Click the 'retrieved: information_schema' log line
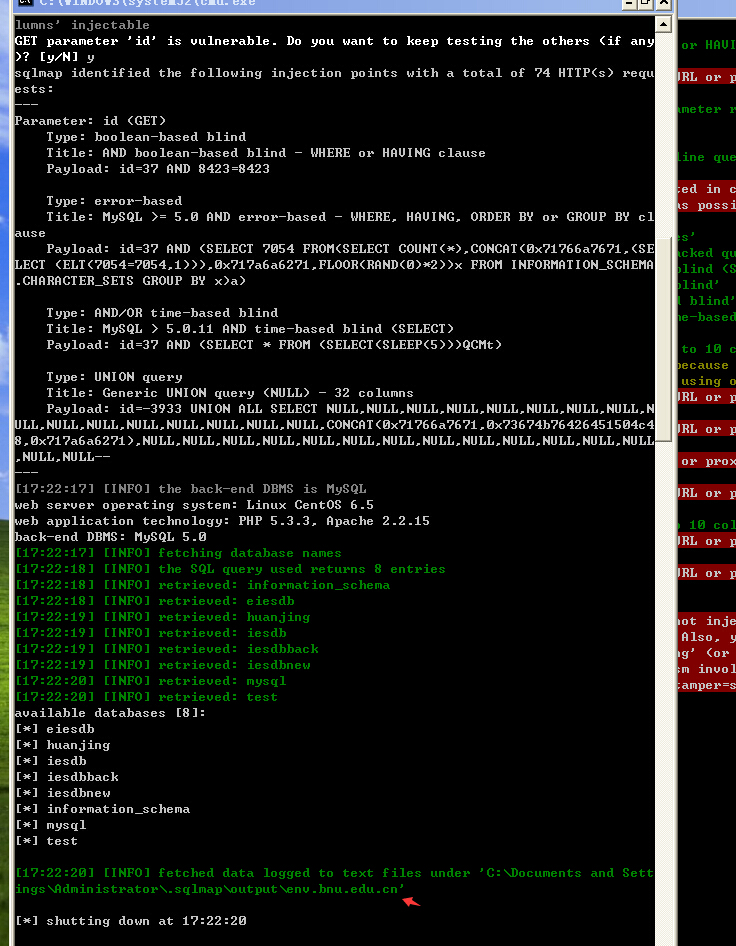The width and height of the screenshot is (736, 946). coord(202,585)
